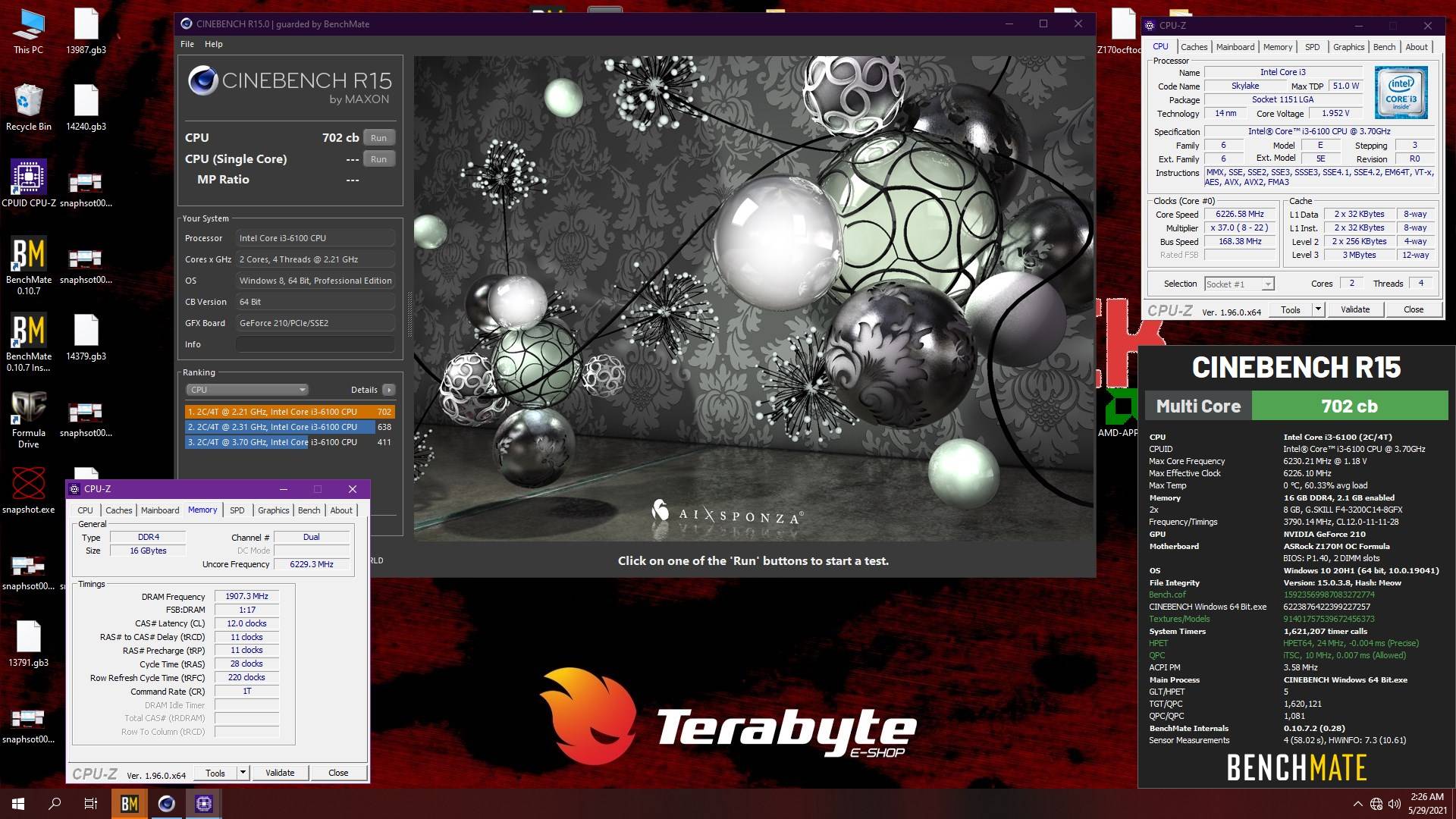1456x819 pixels.
Task: Switch to Mainboard tab in top CPU-Z
Action: pyautogui.click(x=1235, y=47)
